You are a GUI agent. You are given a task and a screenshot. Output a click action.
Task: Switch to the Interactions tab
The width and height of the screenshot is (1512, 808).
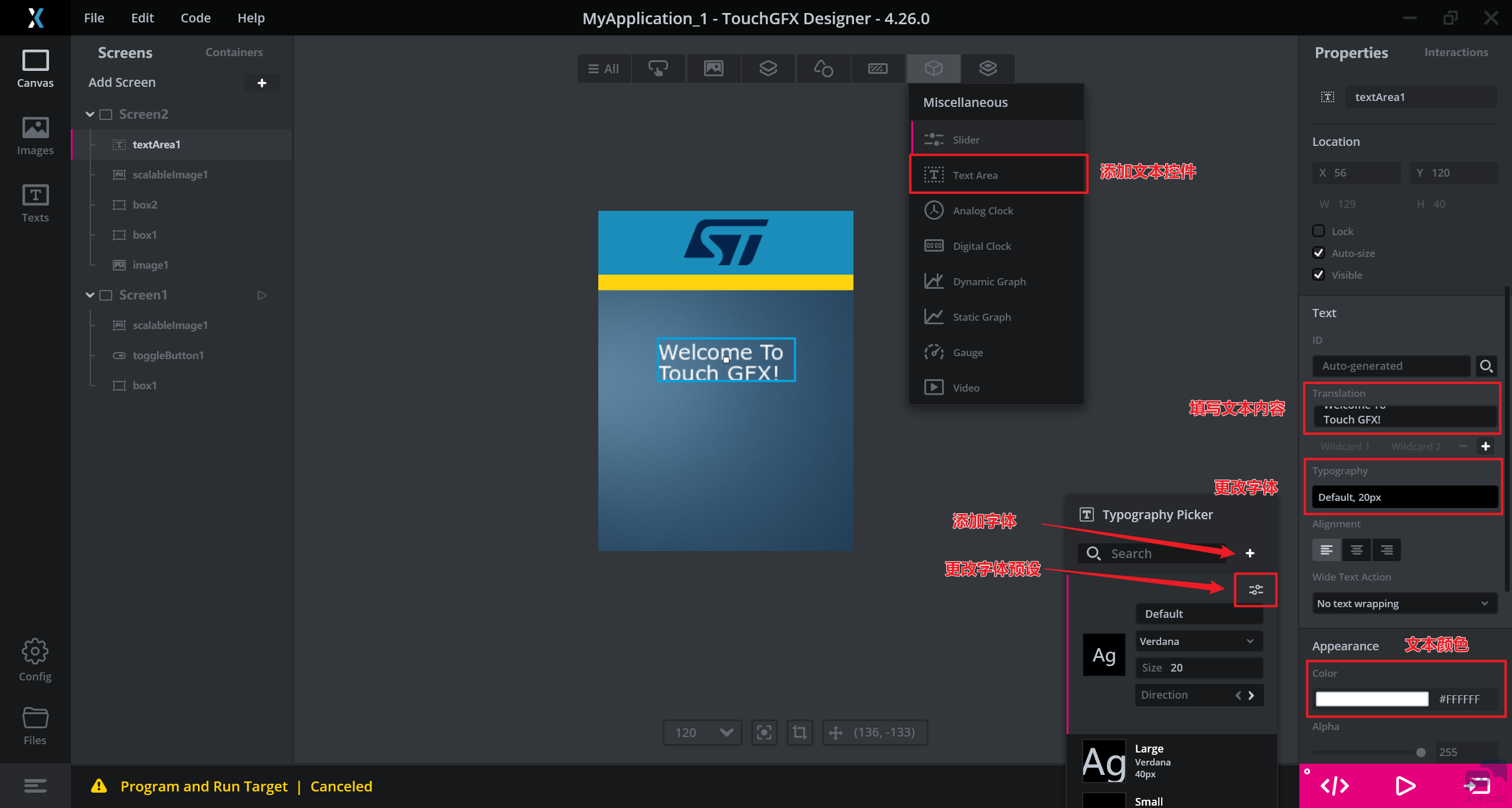(1456, 52)
